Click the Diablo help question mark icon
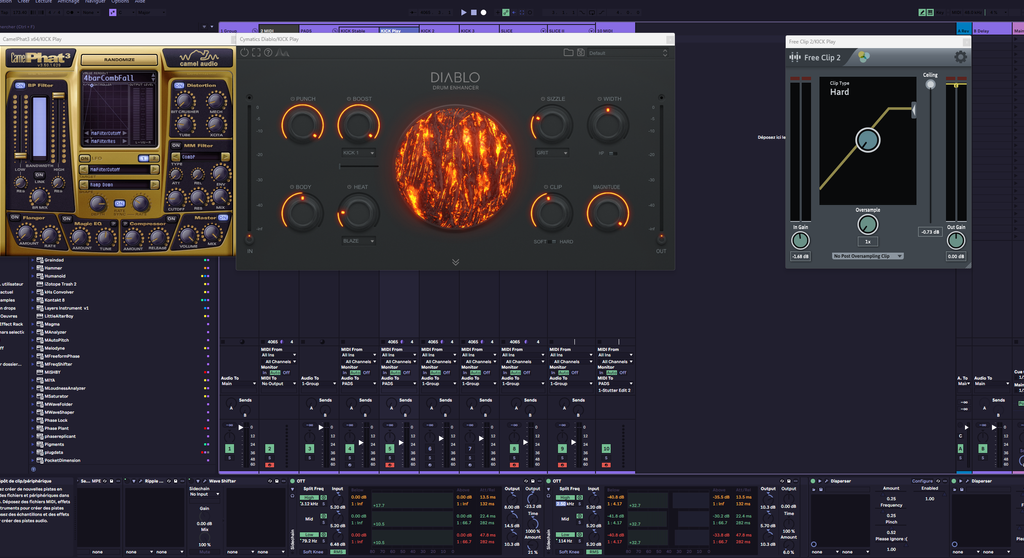 coord(268,52)
